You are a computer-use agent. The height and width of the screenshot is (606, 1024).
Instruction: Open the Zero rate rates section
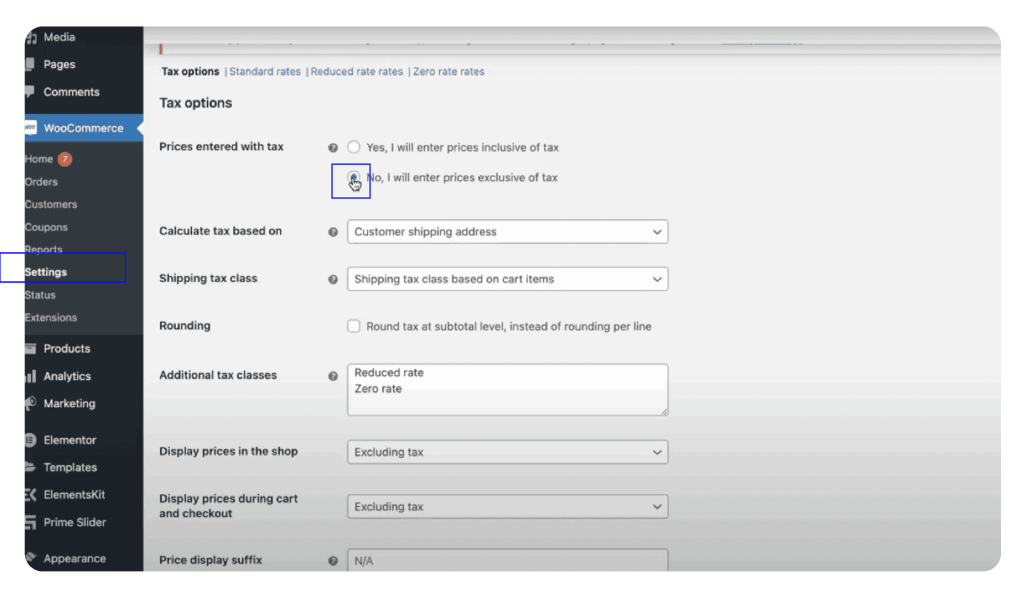coord(449,72)
